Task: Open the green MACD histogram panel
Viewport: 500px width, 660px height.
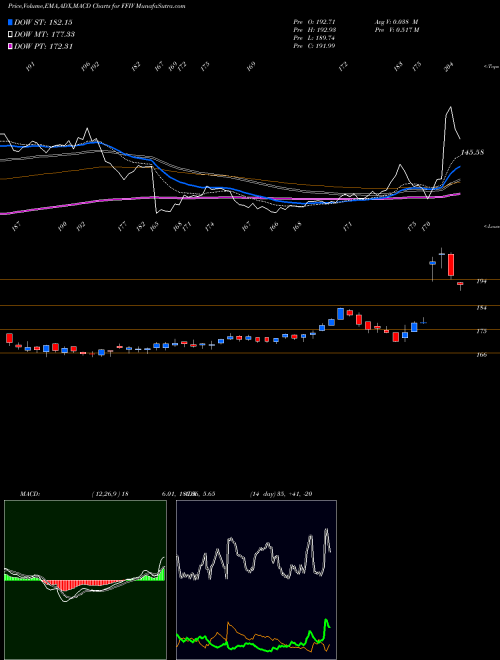Action: point(85,580)
